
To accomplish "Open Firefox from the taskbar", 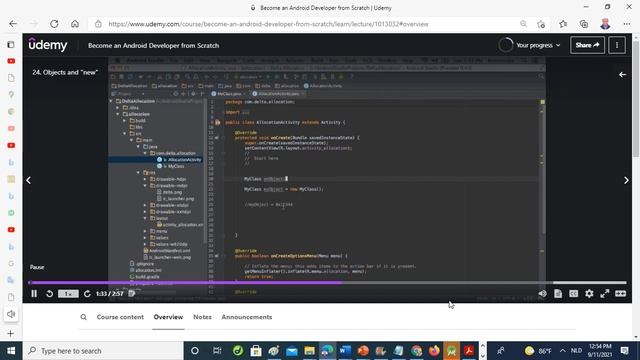I will click(x=434, y=351).
